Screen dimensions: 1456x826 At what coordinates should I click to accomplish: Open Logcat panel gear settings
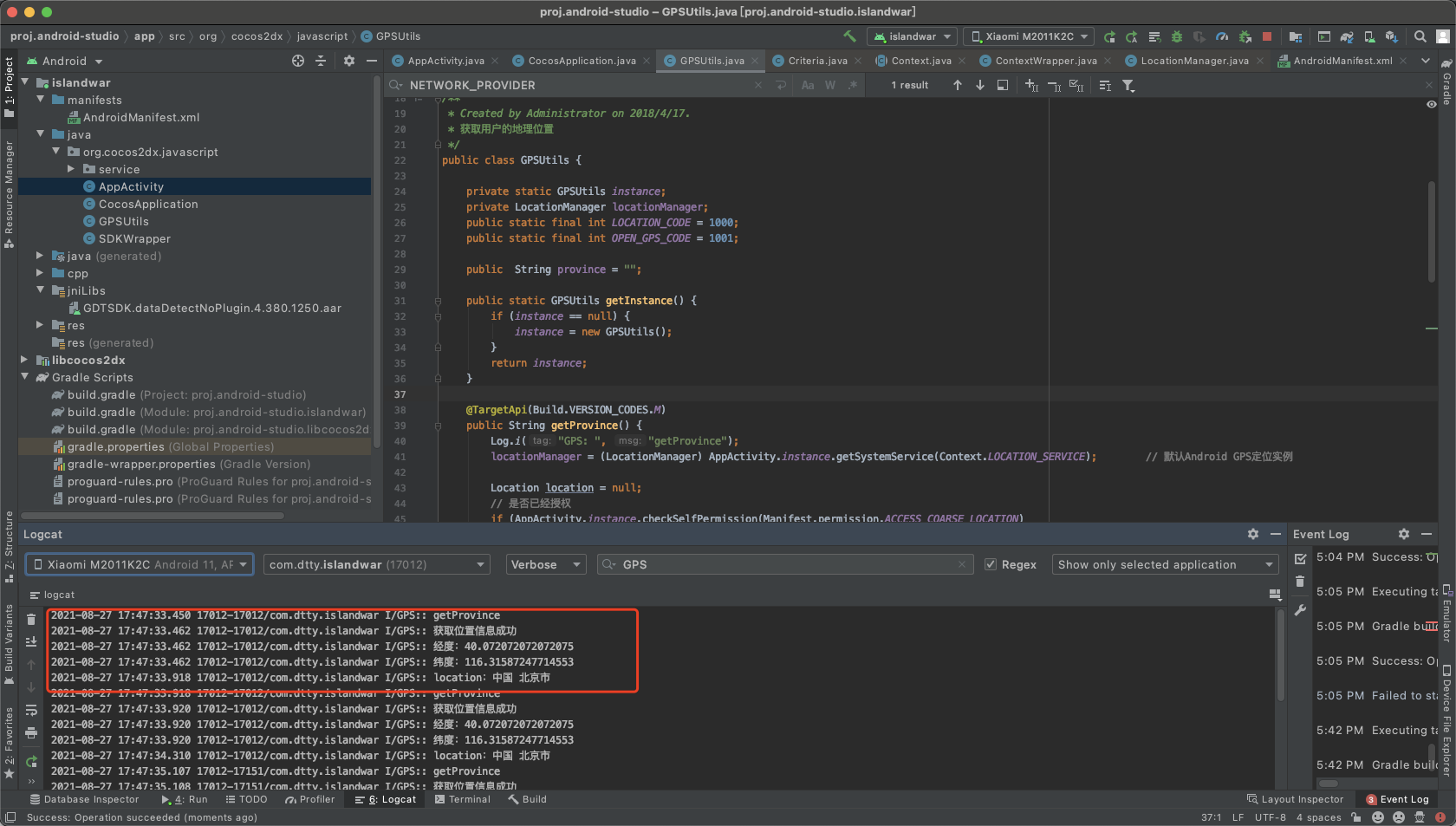pyautogui.click(x=1253, y=534)
